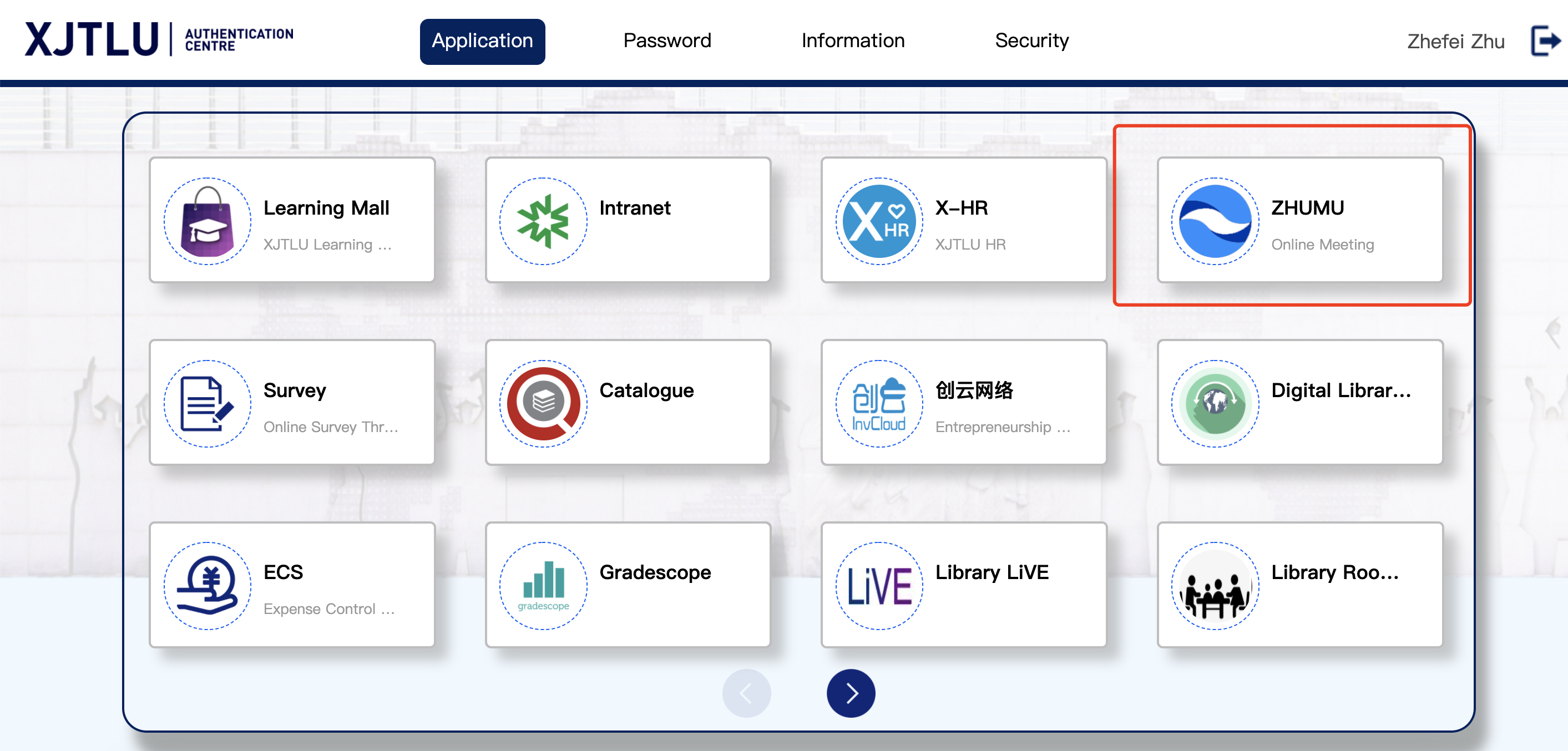Go to the Information tab
1568x751 pixels.
pyautogui.click(x=853, y=41)
